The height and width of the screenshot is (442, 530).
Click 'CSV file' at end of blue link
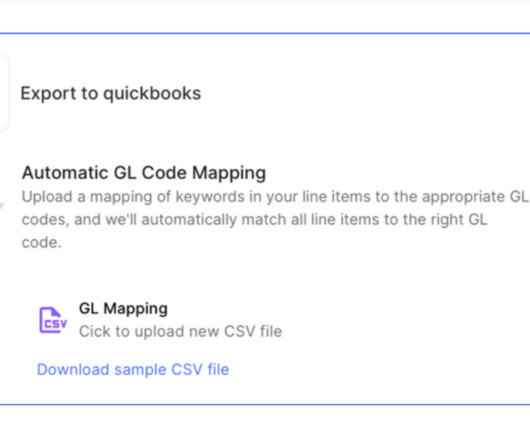pyautogui.click(x=200, y=369)
